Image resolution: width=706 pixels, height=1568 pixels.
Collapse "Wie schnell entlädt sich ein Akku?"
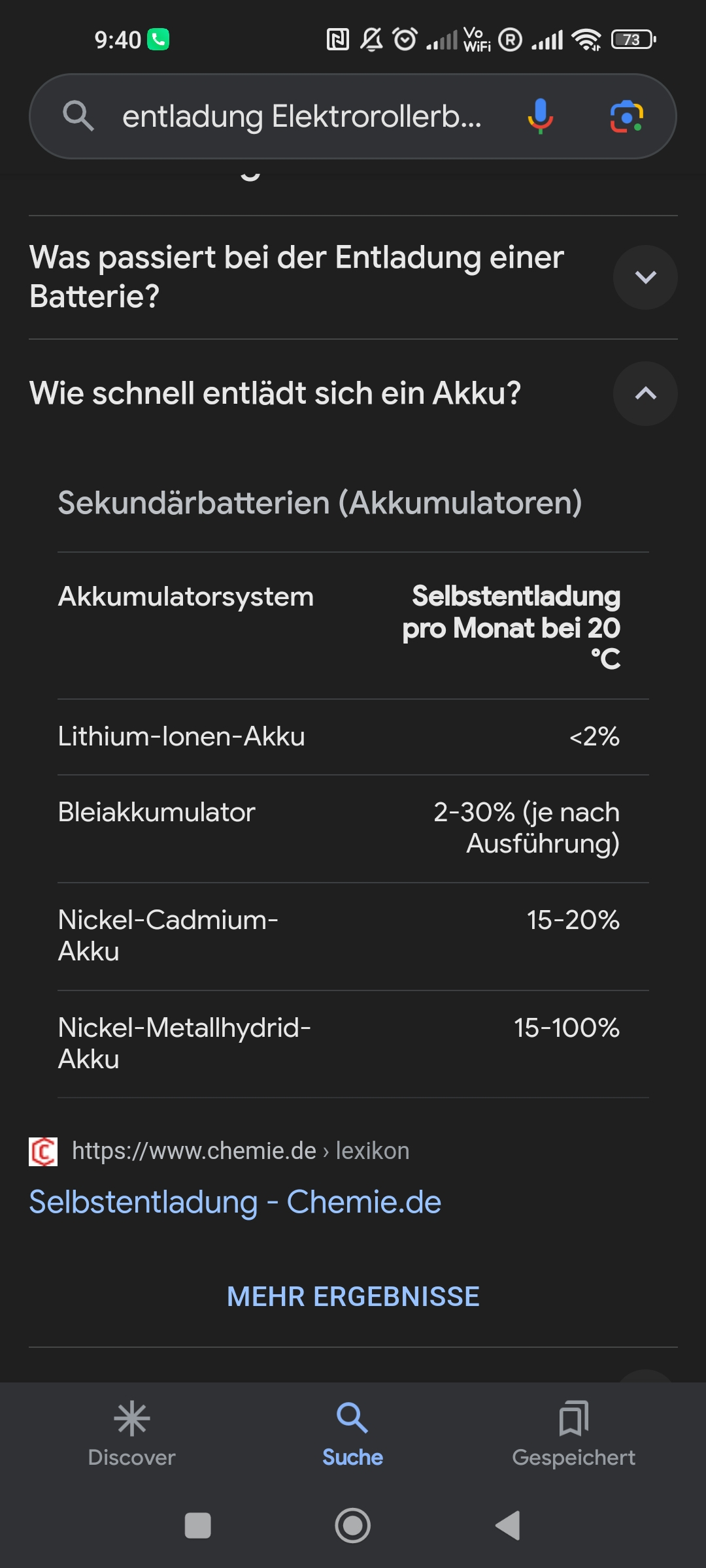[x=645, y=393]
